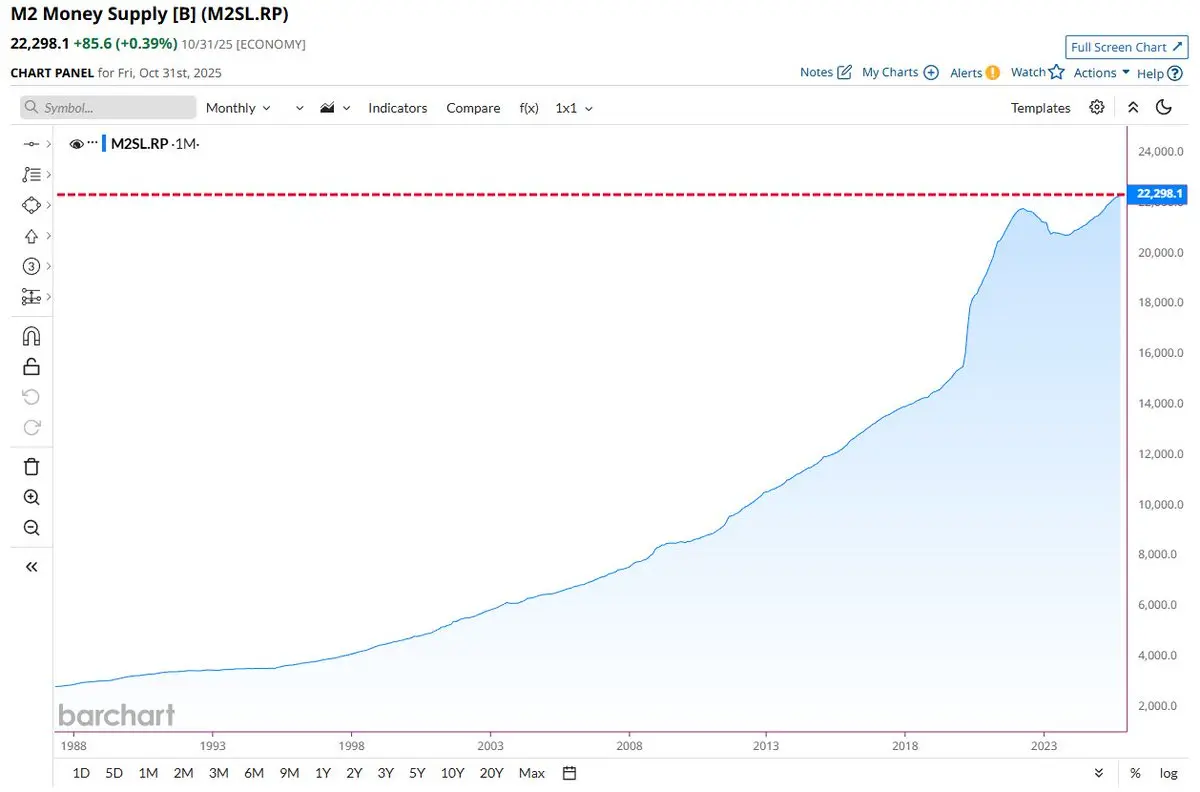Viewport: 1200px width, 792px height.
Task: Select the 2M time range
Action: coord(183,773)
